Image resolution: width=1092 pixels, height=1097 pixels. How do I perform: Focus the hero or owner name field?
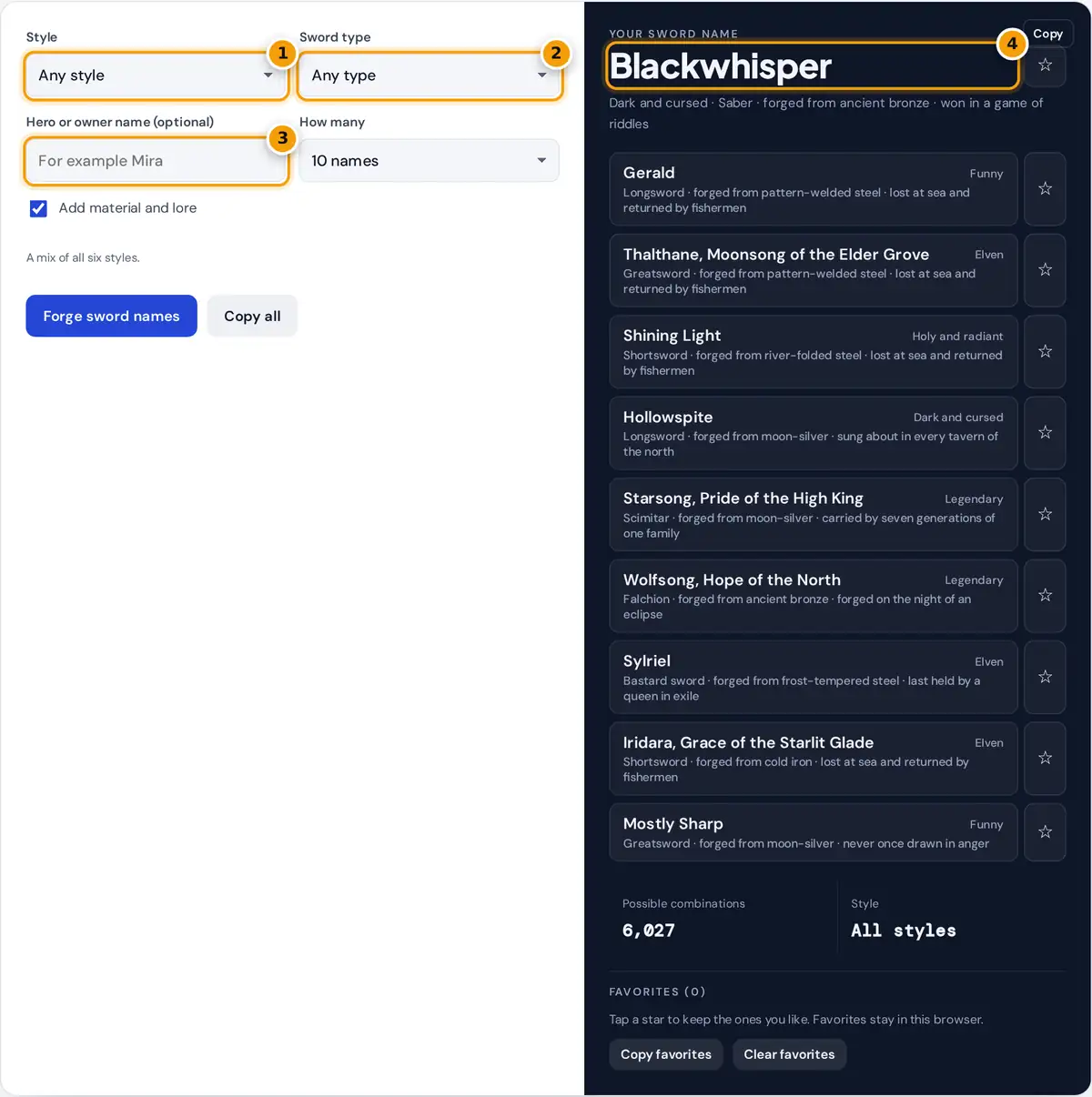(x=157, y=161)
